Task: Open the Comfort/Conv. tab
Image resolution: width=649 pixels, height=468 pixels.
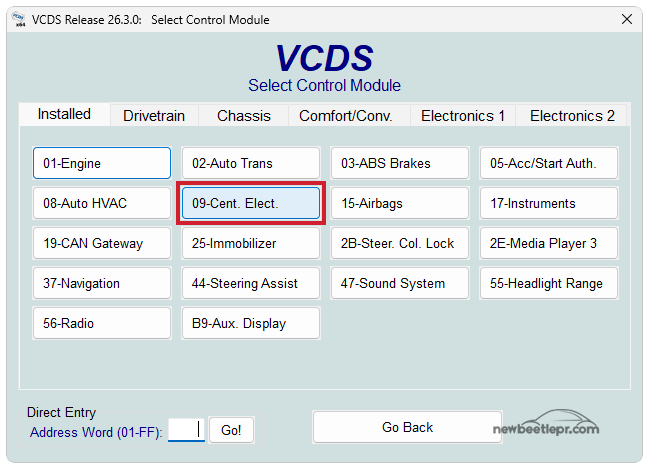Action: click(345, 116)
